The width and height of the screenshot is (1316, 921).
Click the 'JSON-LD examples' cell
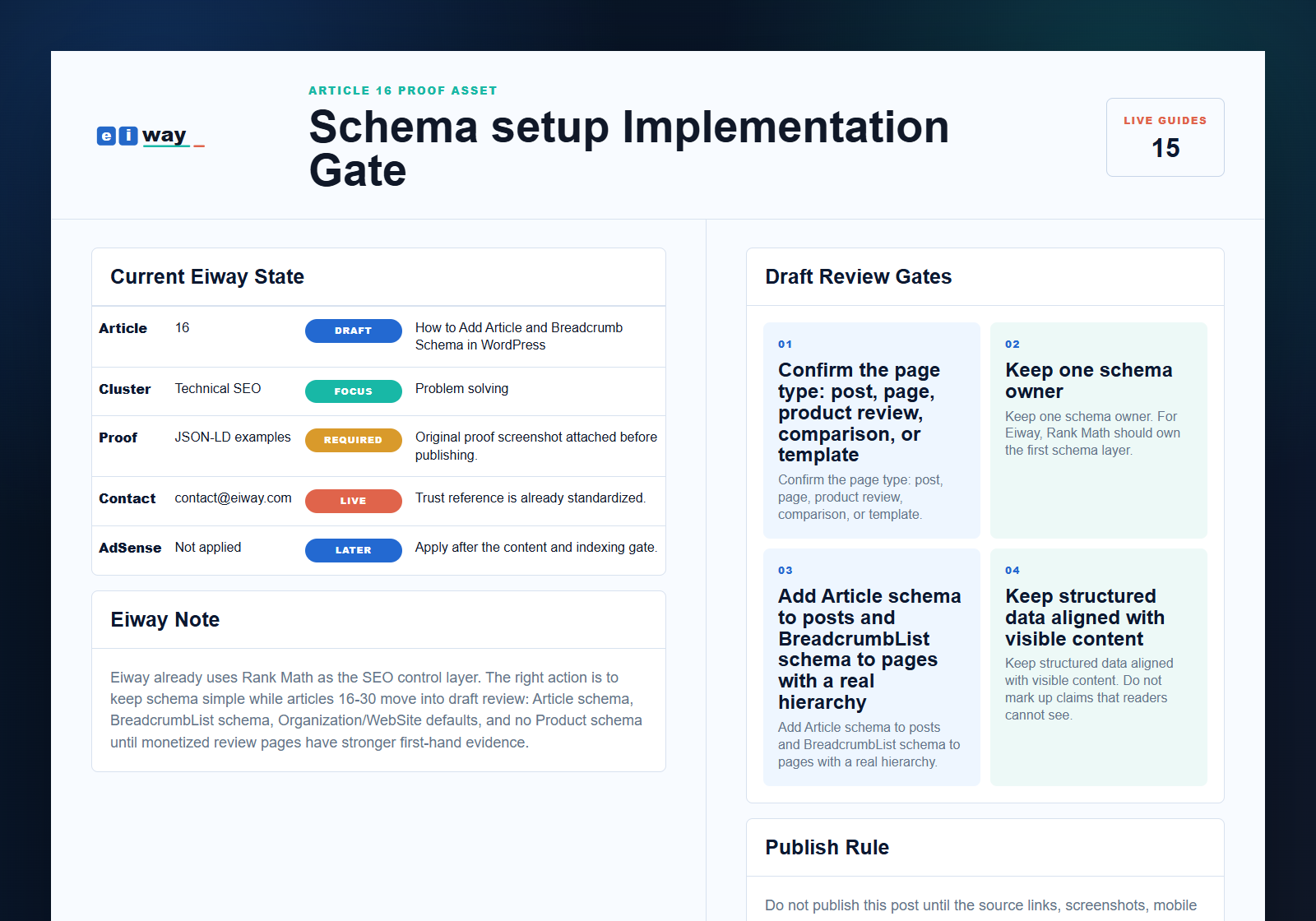(232, 437)
